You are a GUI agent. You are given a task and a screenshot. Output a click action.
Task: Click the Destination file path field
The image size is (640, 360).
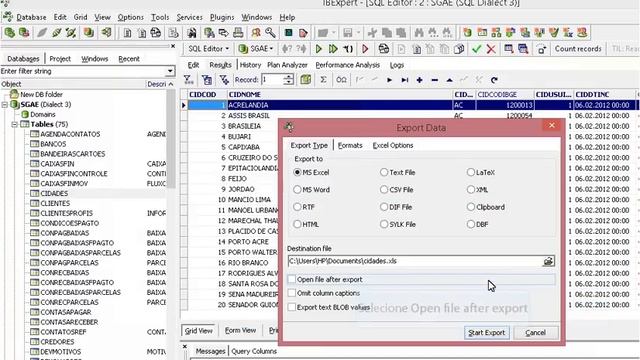click(x=415, y=261)
